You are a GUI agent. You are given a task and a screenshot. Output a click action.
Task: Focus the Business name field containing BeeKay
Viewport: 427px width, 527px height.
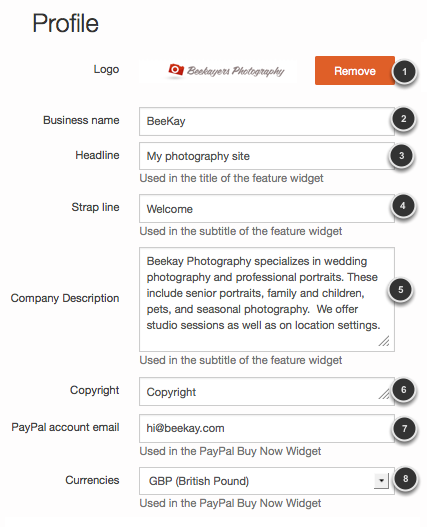[267, 121]
